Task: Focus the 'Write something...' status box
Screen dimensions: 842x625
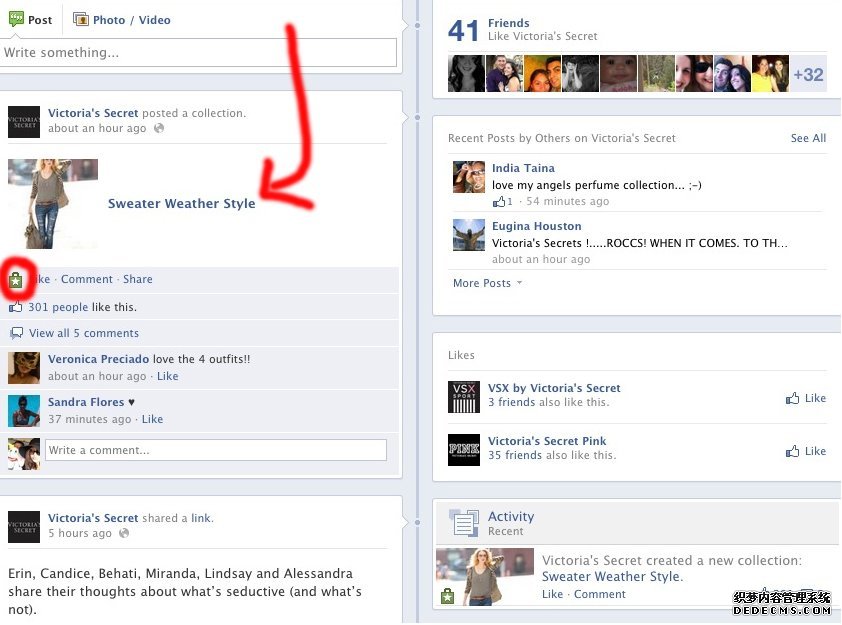Action: [198, 53]
